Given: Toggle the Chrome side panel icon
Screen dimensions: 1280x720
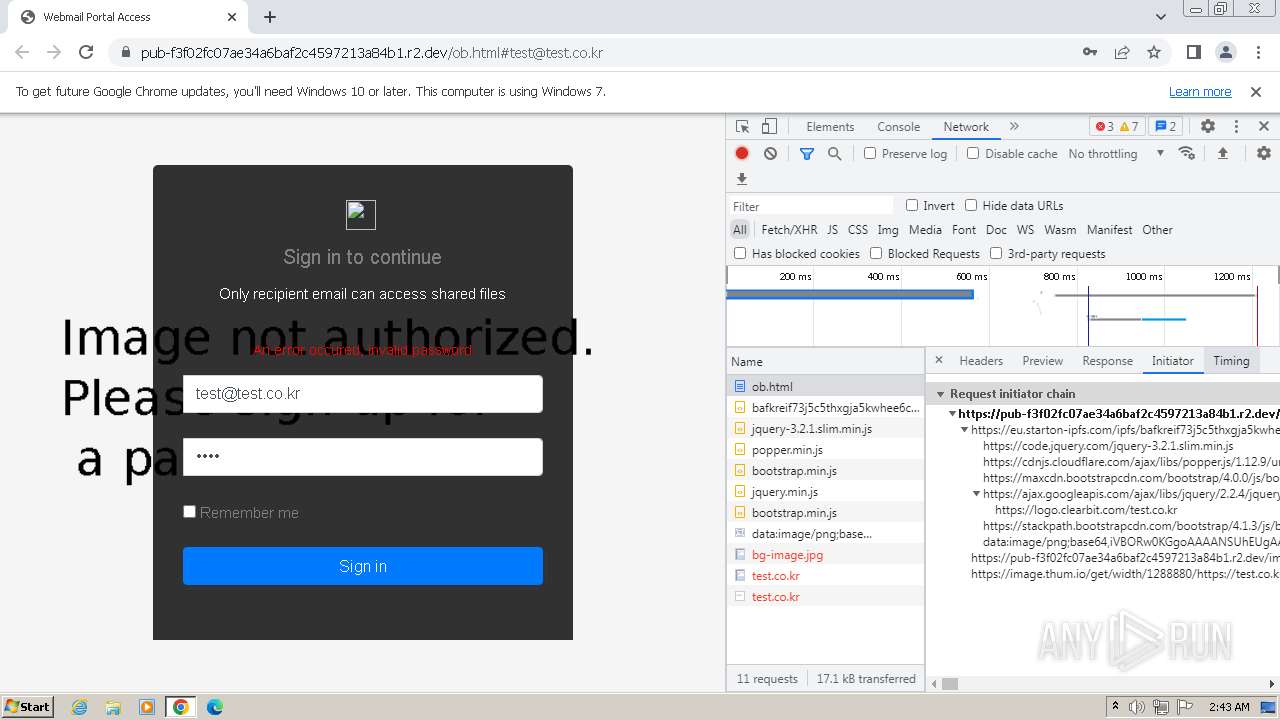Looking at the screenshot, I should point(1193,52).
